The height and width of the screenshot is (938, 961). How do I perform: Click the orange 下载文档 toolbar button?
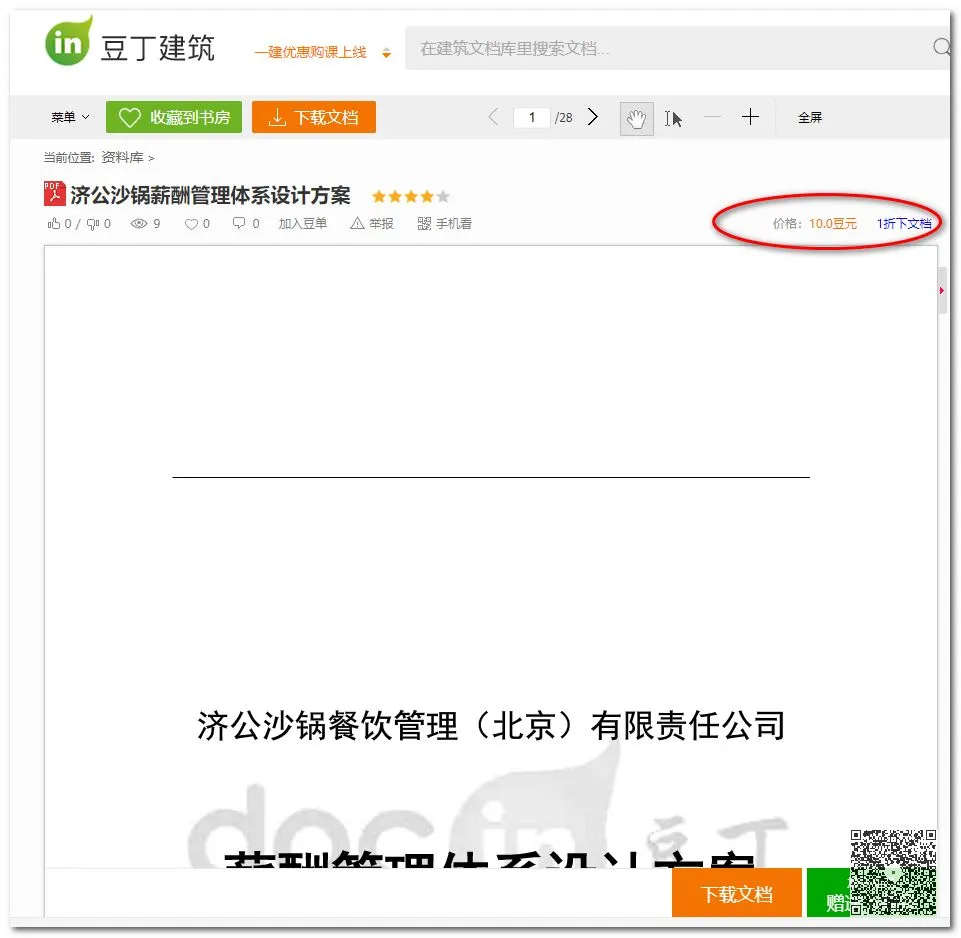pos(314,117)
